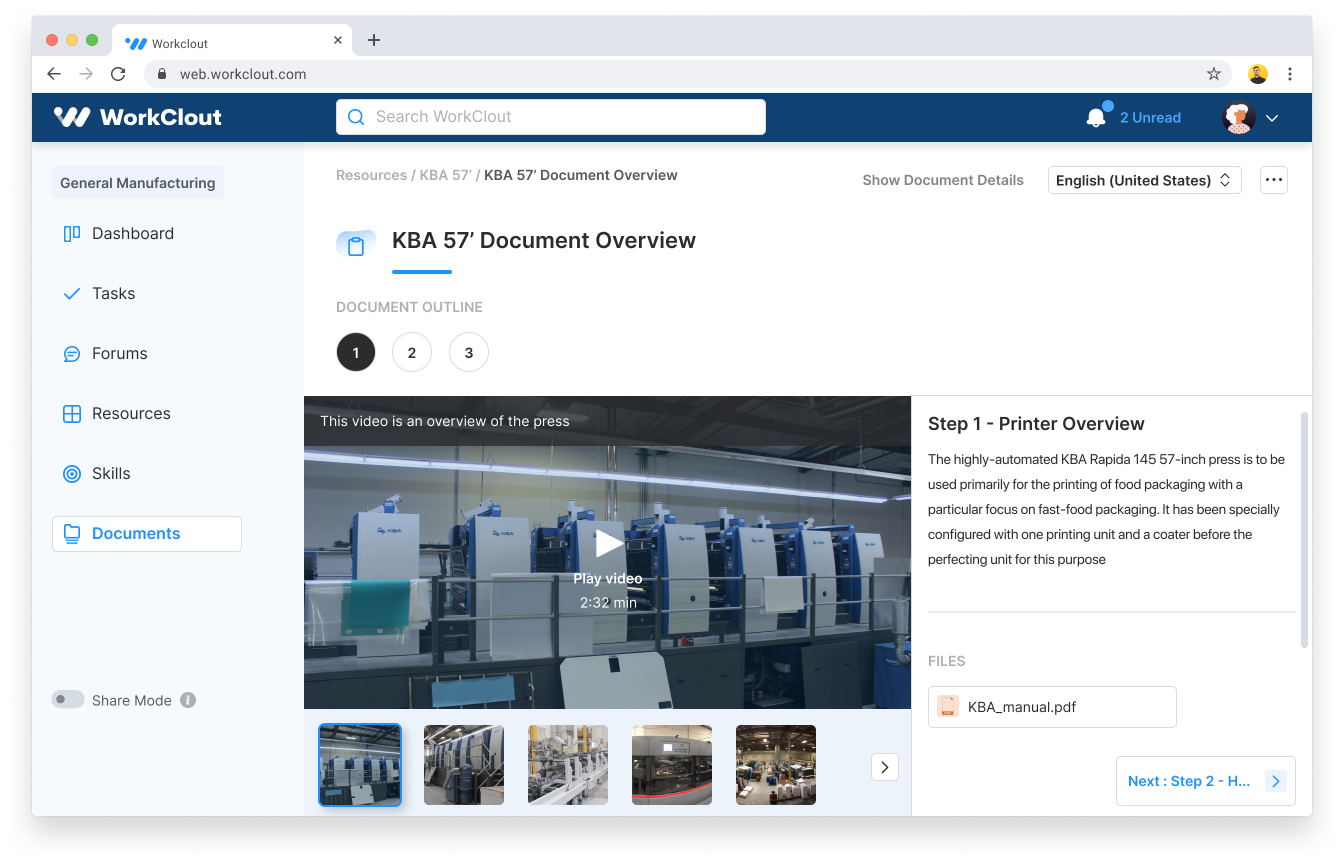Bookmark page with the star icon
The width and height of the screenshot is (1344, 864).
(1213, 74)
